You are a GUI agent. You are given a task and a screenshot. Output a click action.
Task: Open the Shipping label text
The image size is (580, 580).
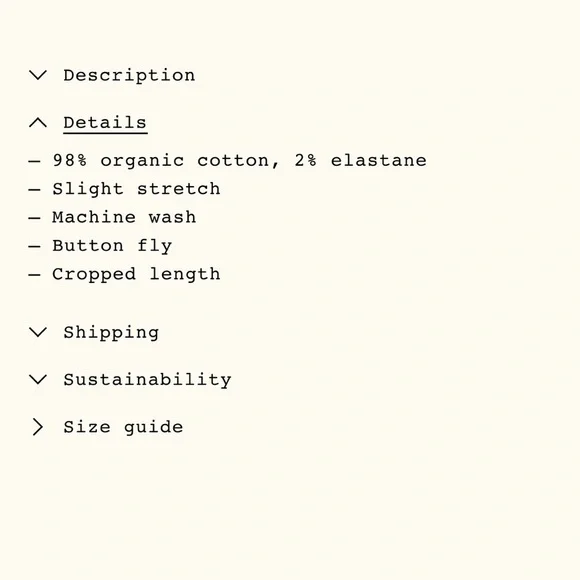pyautogui.click(x=111, y=333)
